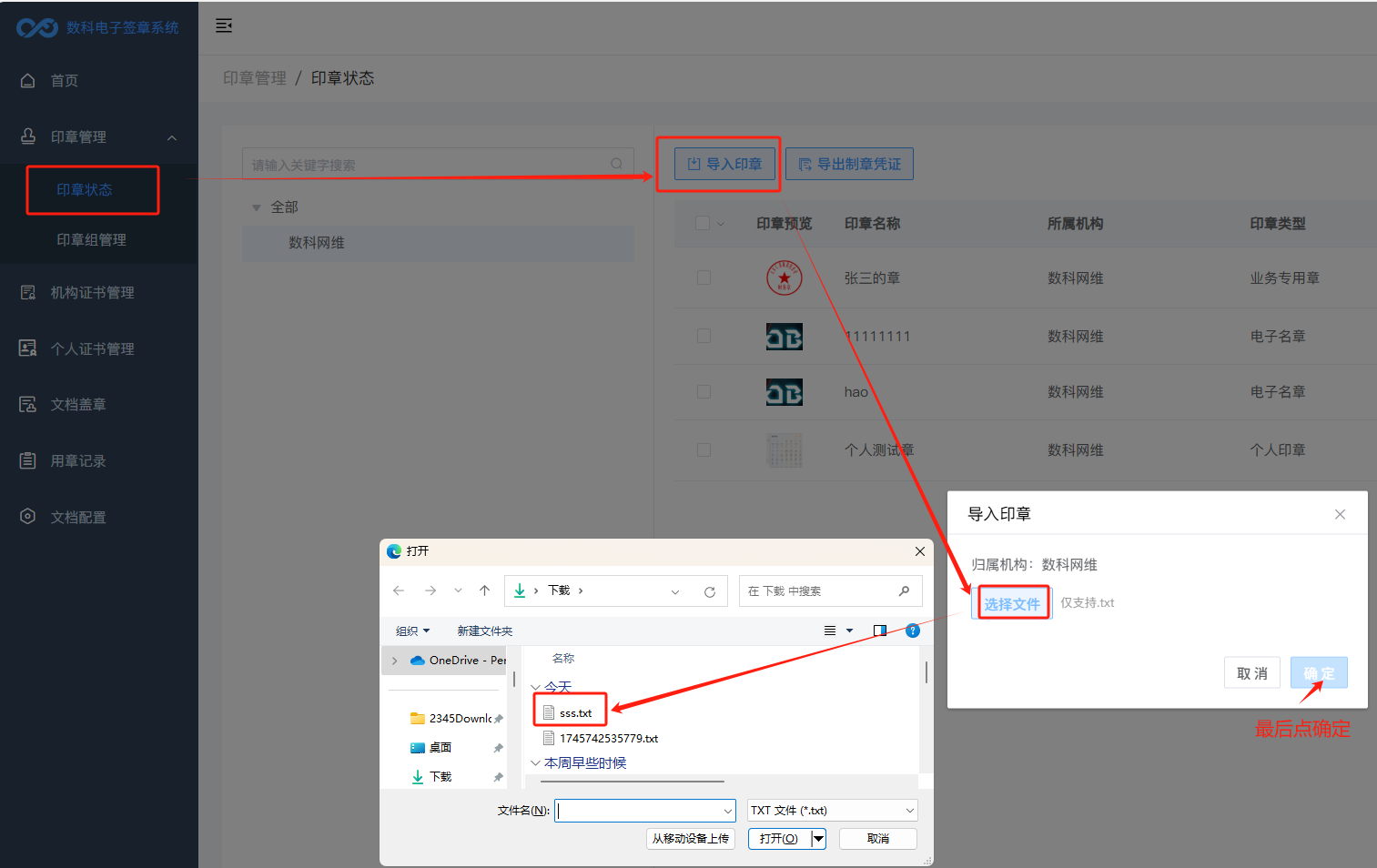Open recent locations dropdown in 打开 dialog
Viewport: 1377px width, 868px height.
tap(458, 590)
